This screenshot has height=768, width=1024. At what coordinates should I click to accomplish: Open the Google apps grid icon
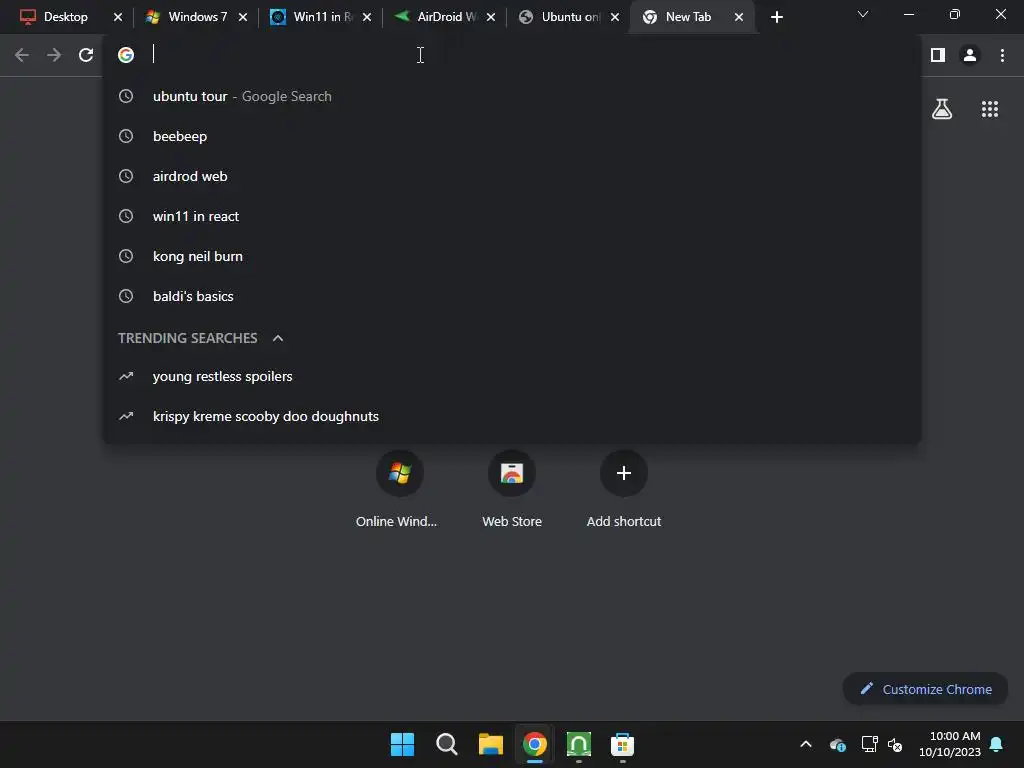(x=989, y=109)
